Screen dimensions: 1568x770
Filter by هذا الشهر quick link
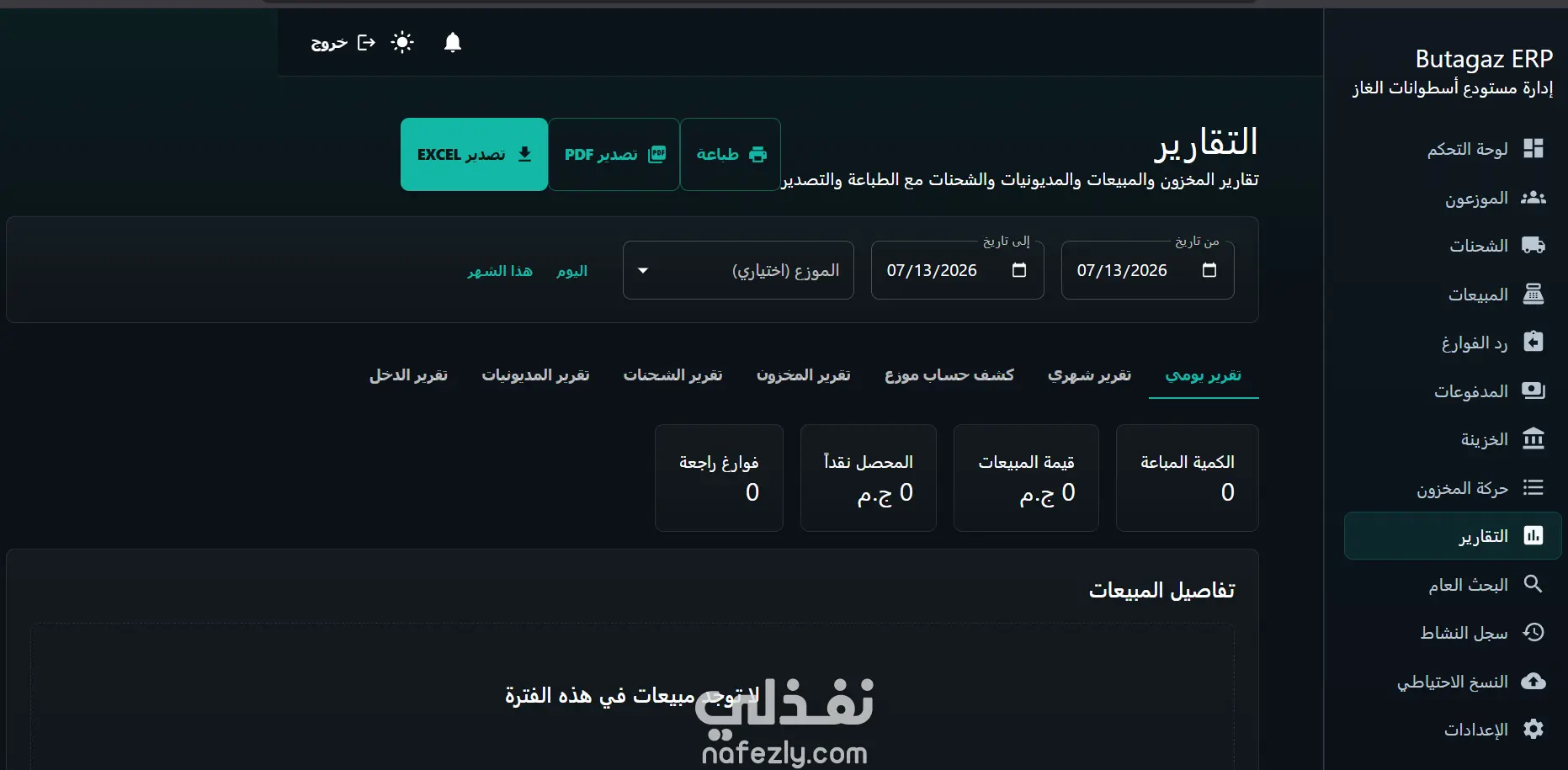pos(500,271)
